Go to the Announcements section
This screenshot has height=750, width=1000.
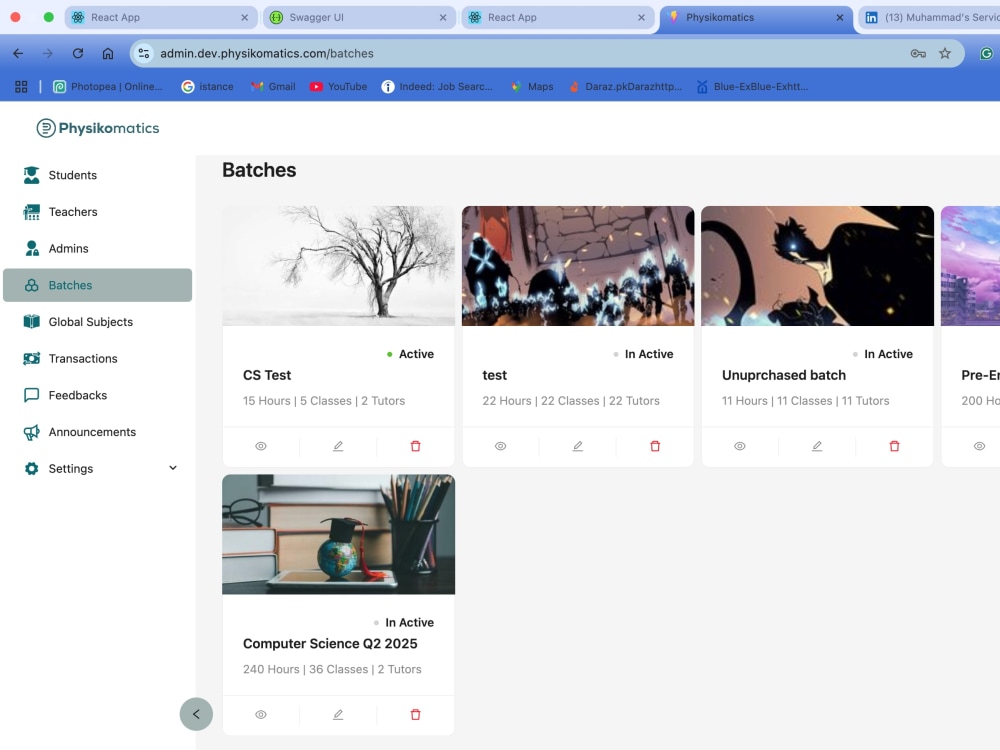click(x=97, y=432)
